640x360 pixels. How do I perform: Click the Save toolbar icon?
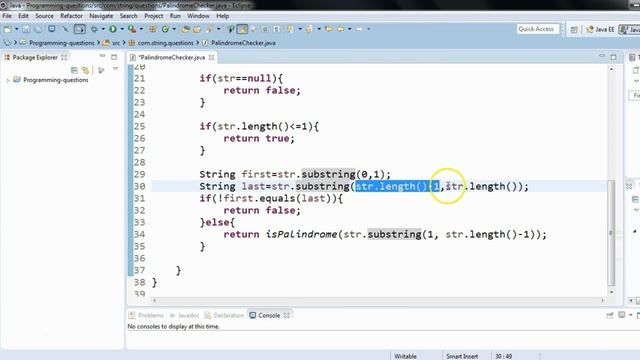[x=26, y=29]
